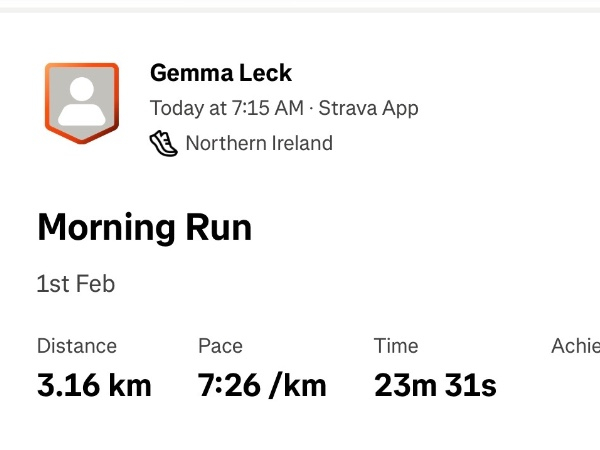Click the Pace stat label

pos(220,346)
